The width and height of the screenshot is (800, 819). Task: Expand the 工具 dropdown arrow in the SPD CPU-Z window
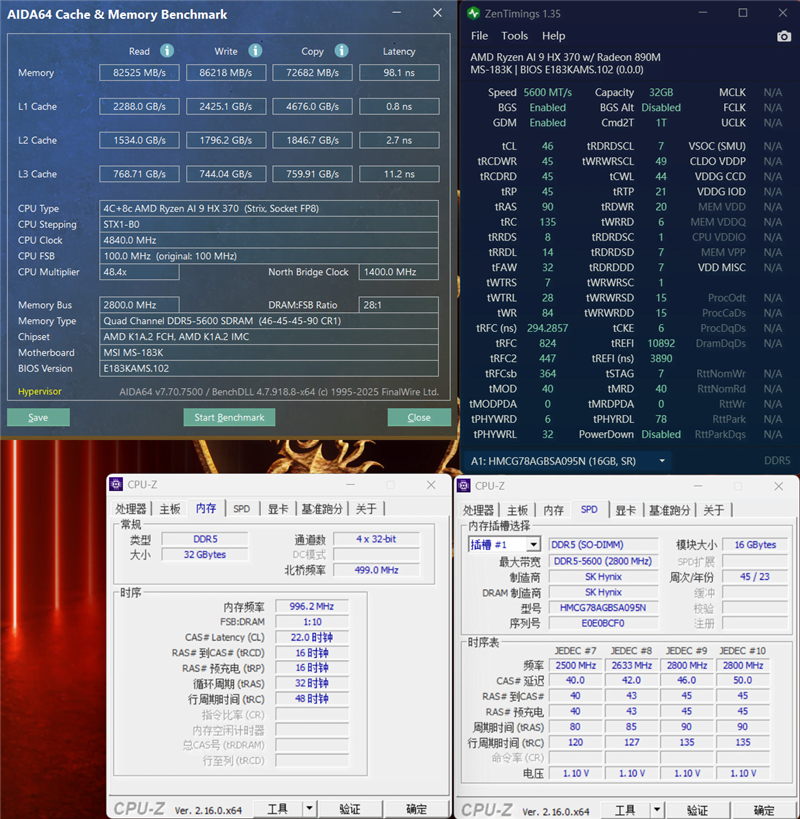pyautogui.click(x=656, y=808)
